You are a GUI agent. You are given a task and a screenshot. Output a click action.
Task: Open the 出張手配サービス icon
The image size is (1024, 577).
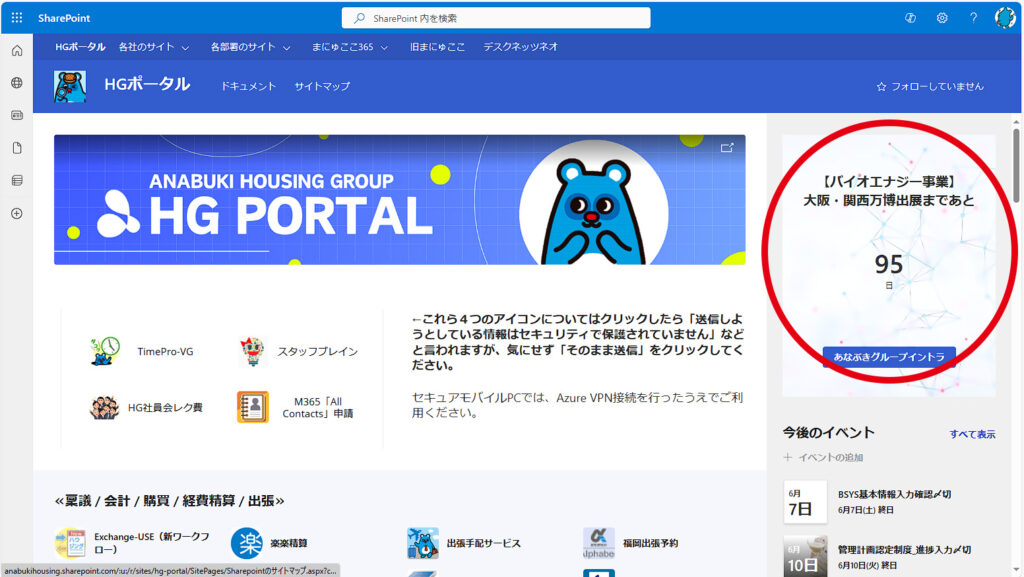423,543
